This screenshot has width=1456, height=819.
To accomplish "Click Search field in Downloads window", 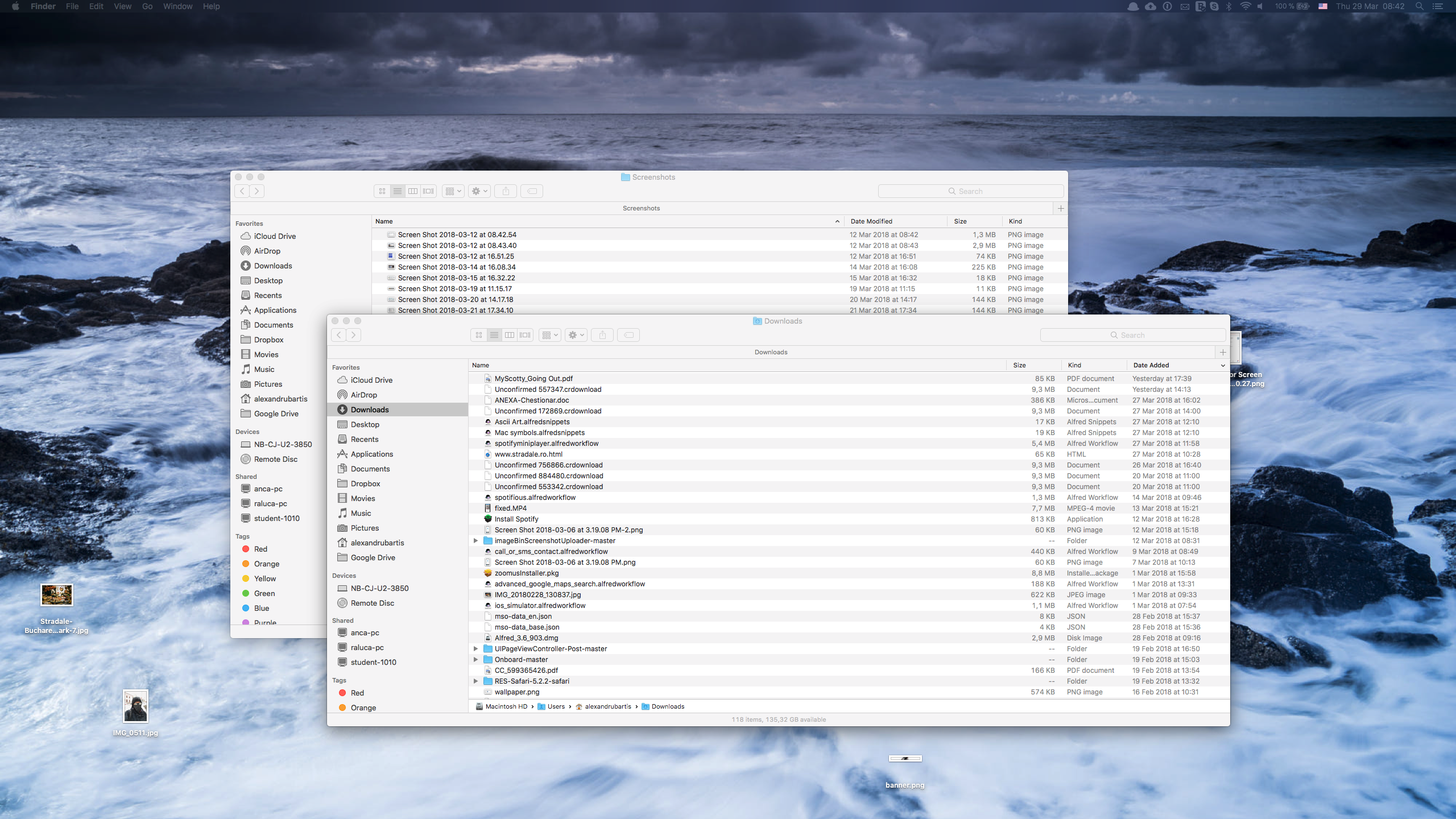I will click(x=1132, y=335).
